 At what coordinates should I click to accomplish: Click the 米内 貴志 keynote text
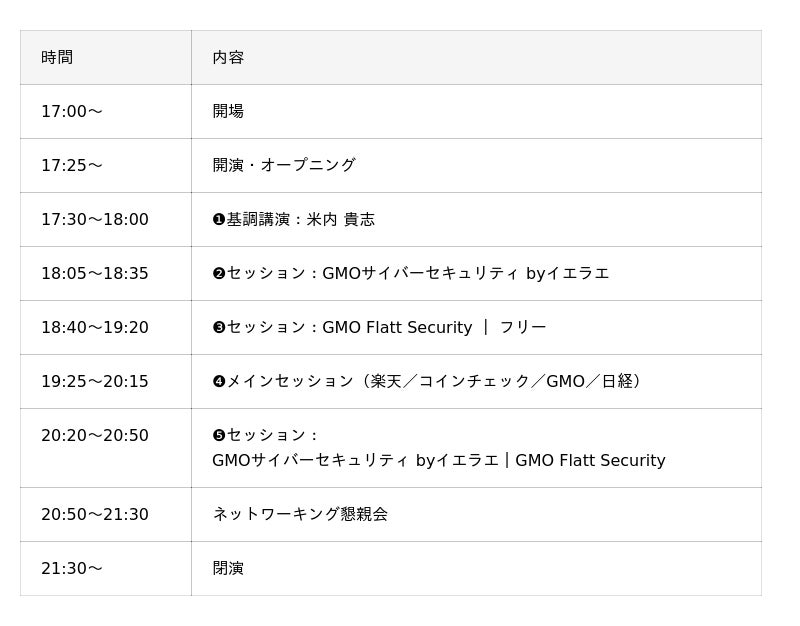tap(341, 219)
